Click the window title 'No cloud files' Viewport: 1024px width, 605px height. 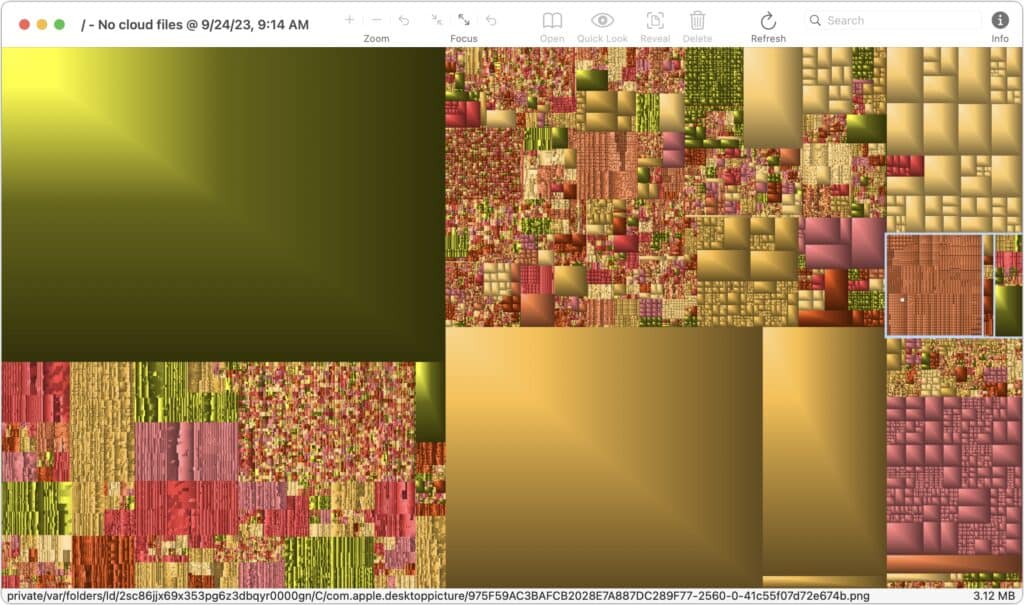(x=195, y=23)
